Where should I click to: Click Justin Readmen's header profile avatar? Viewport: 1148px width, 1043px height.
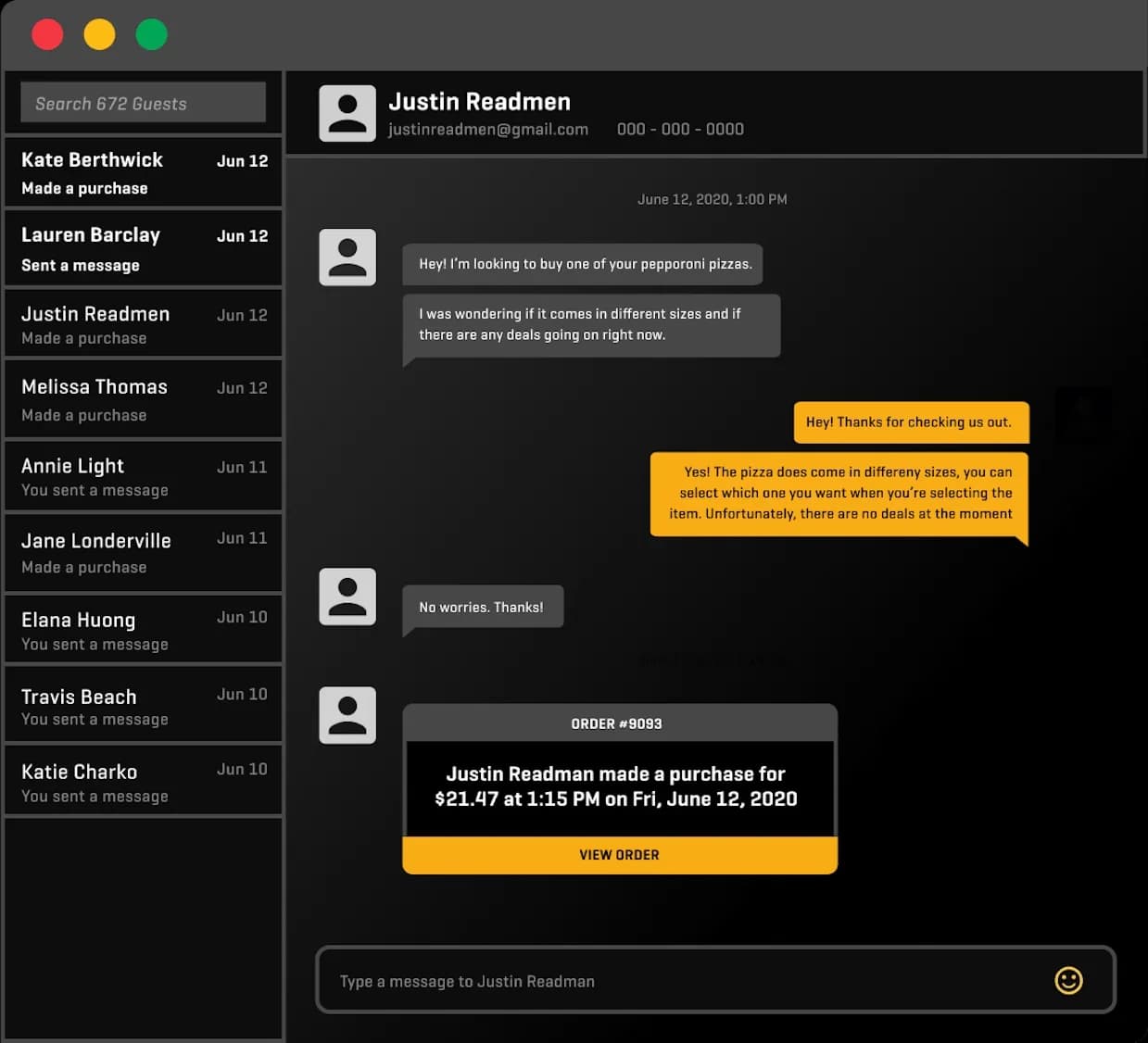click(x=347, y=113)
